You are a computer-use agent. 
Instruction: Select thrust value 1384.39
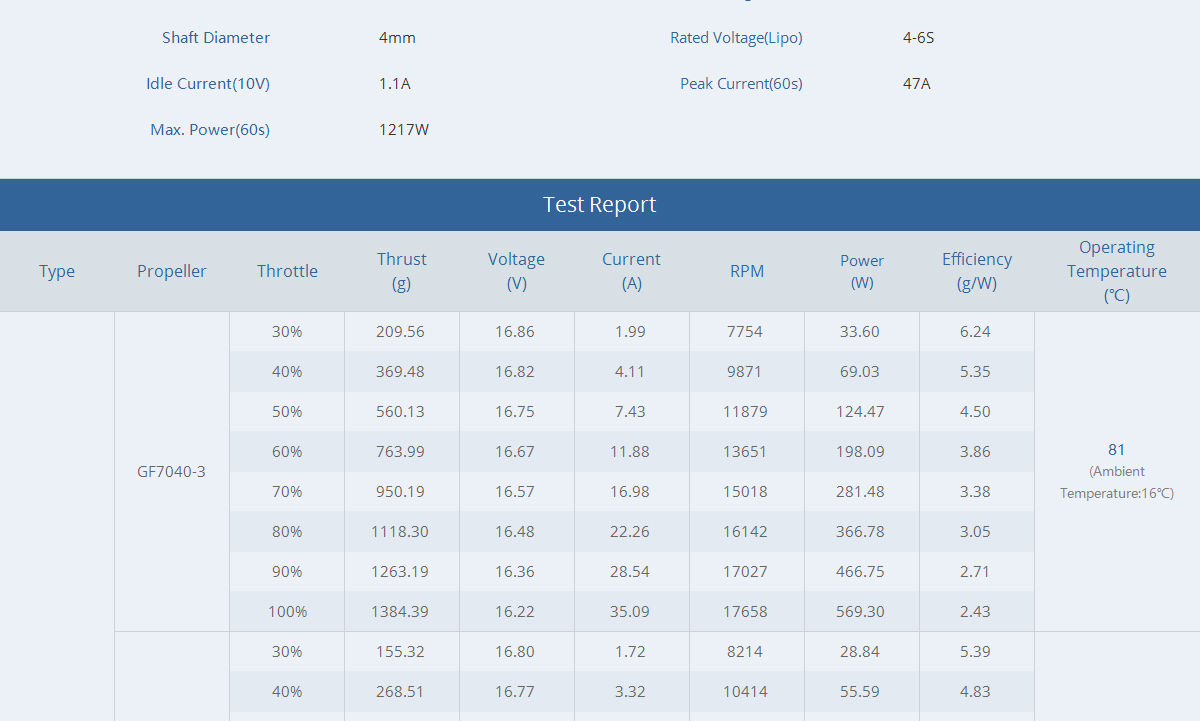[400, 611]
